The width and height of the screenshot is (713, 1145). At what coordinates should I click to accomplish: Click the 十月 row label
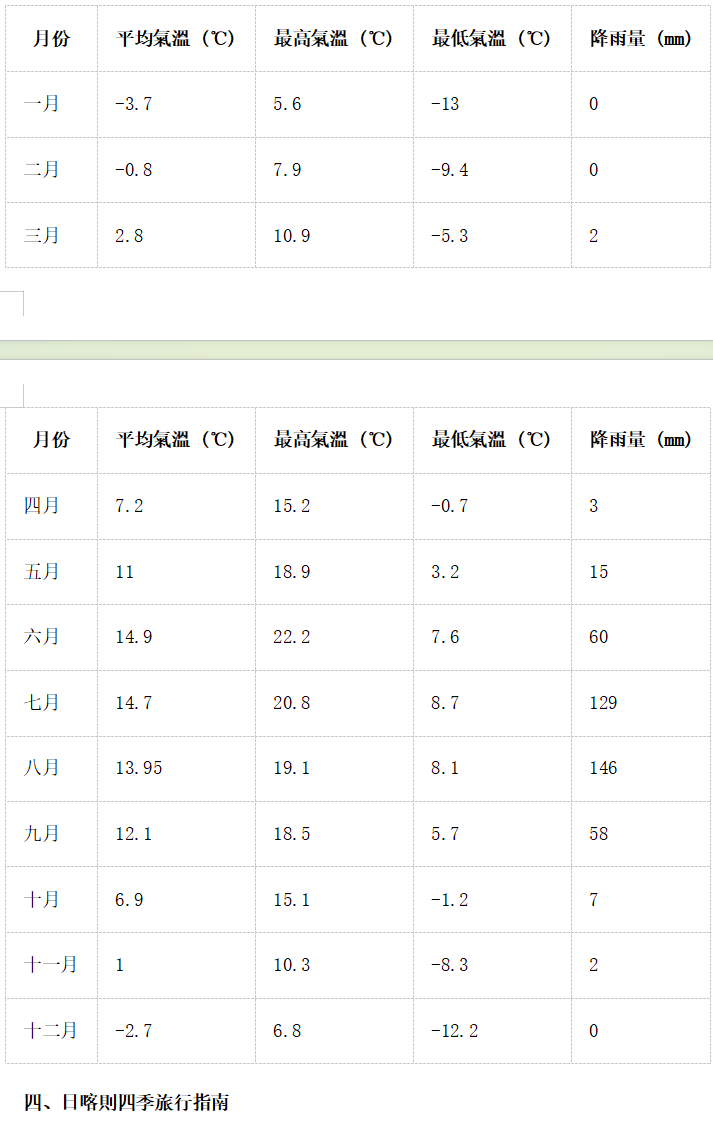tap(42, 899)
